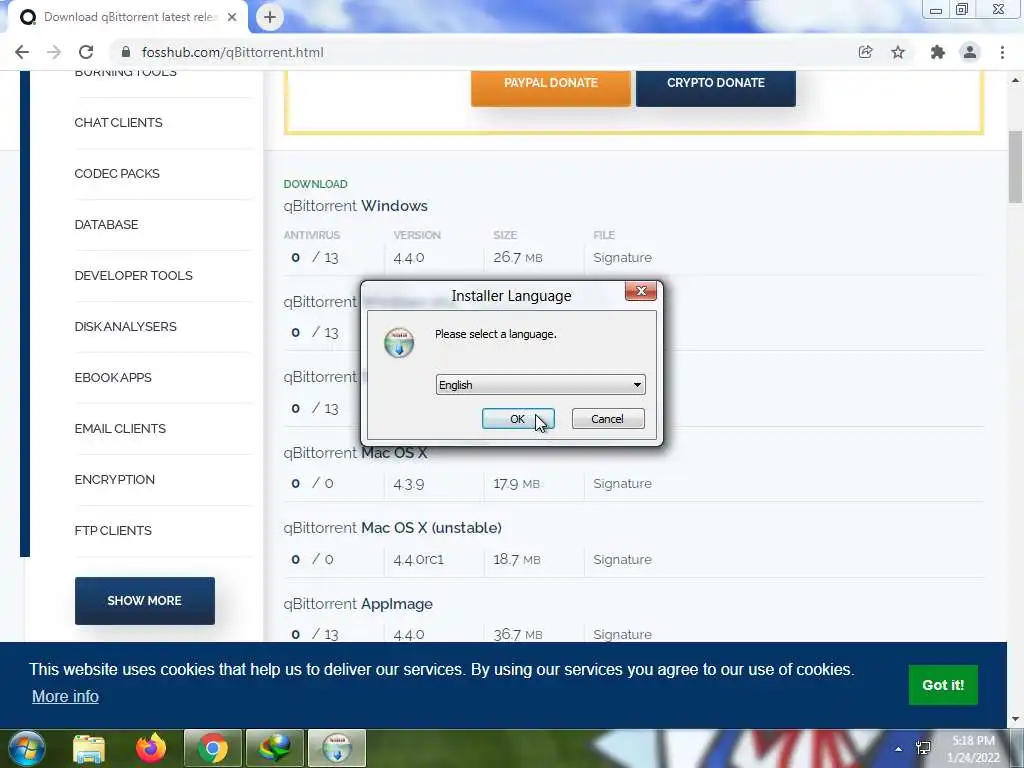Viewport: 1024px width, 768px height.
Task: Open the Disk Analysers category
Action: coord(125,327)
